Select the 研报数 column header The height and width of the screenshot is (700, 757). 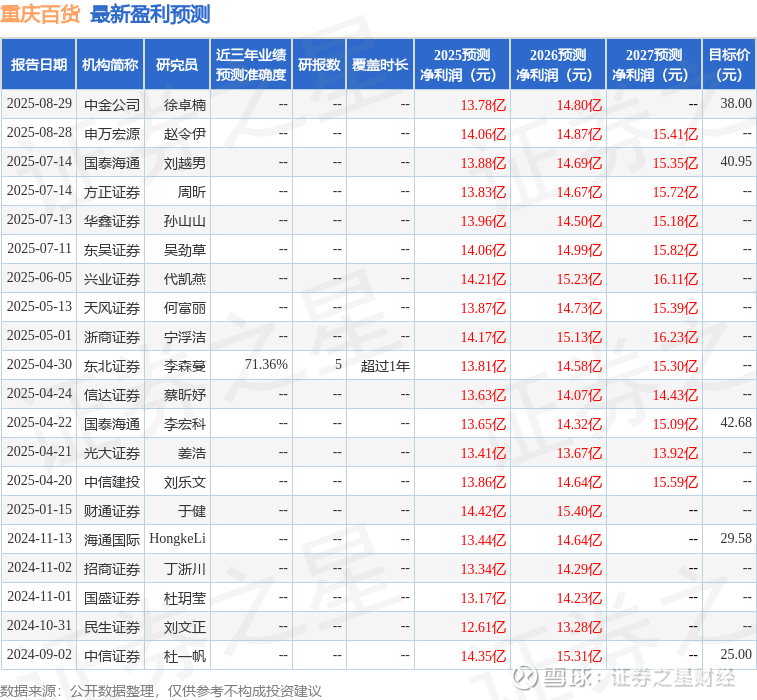(x=319, y=64)
